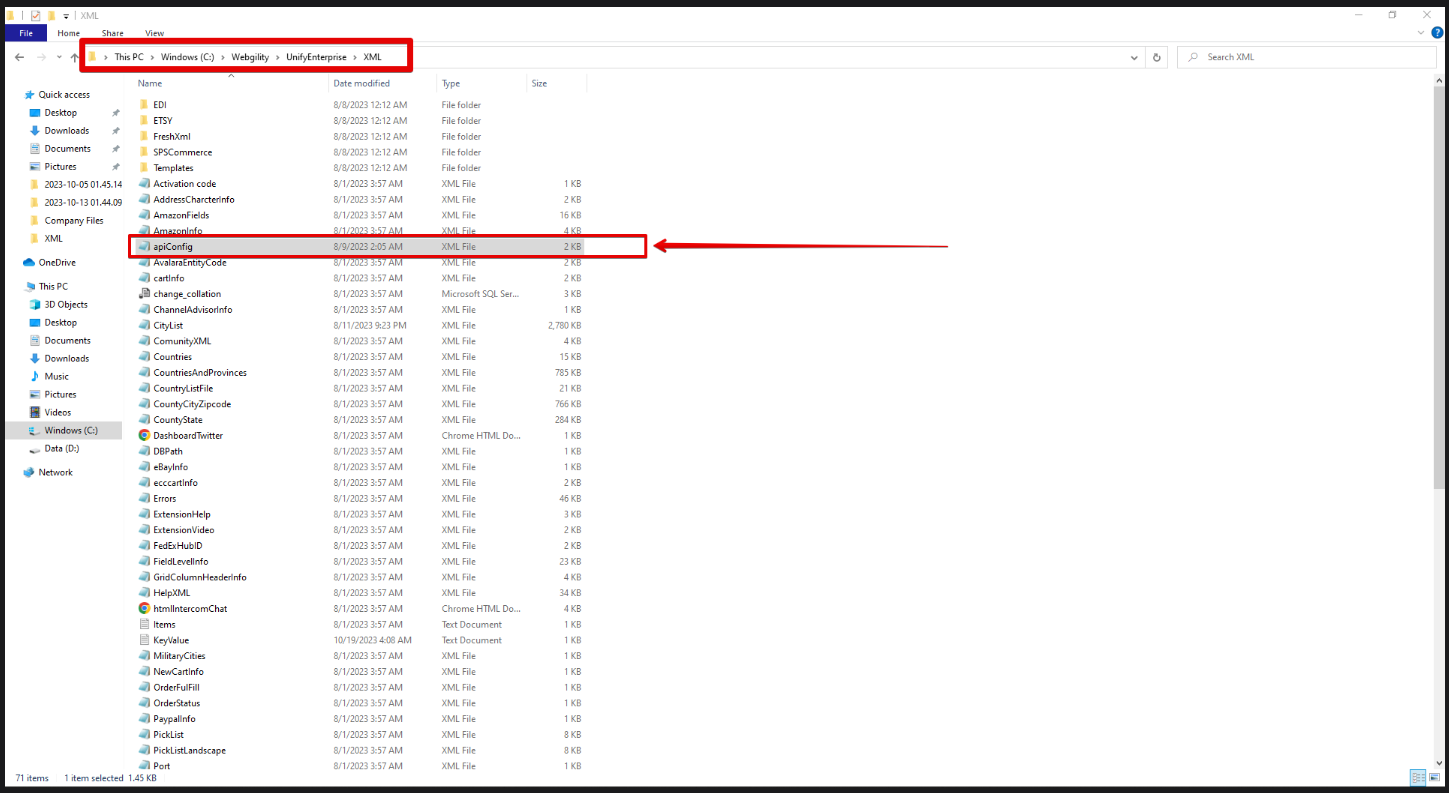Screen dimensions: 1449x793
Task: Click the change_collation SQL file icon
Action: click(x=144, y=294)
